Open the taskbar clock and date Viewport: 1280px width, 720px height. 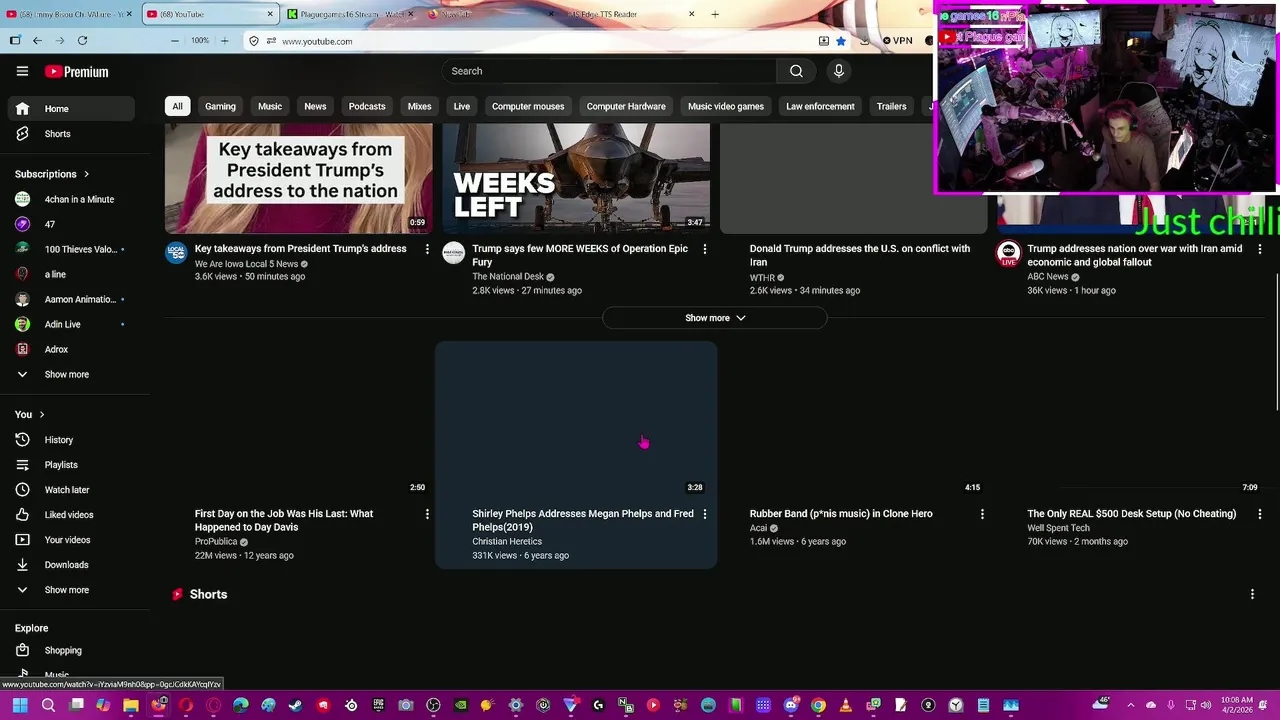[x=1237, y=705]
